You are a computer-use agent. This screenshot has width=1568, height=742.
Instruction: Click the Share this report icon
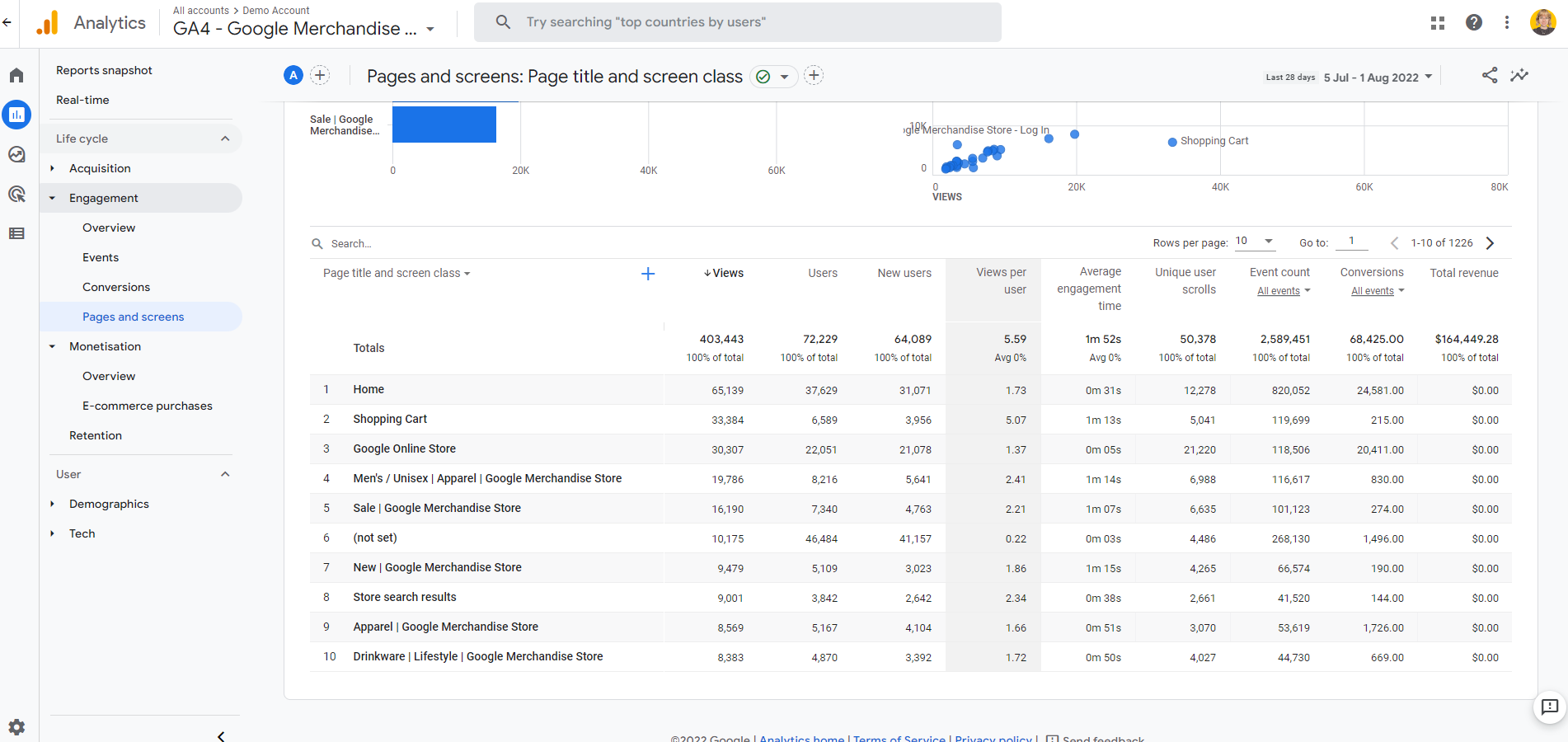(1489, 76)
